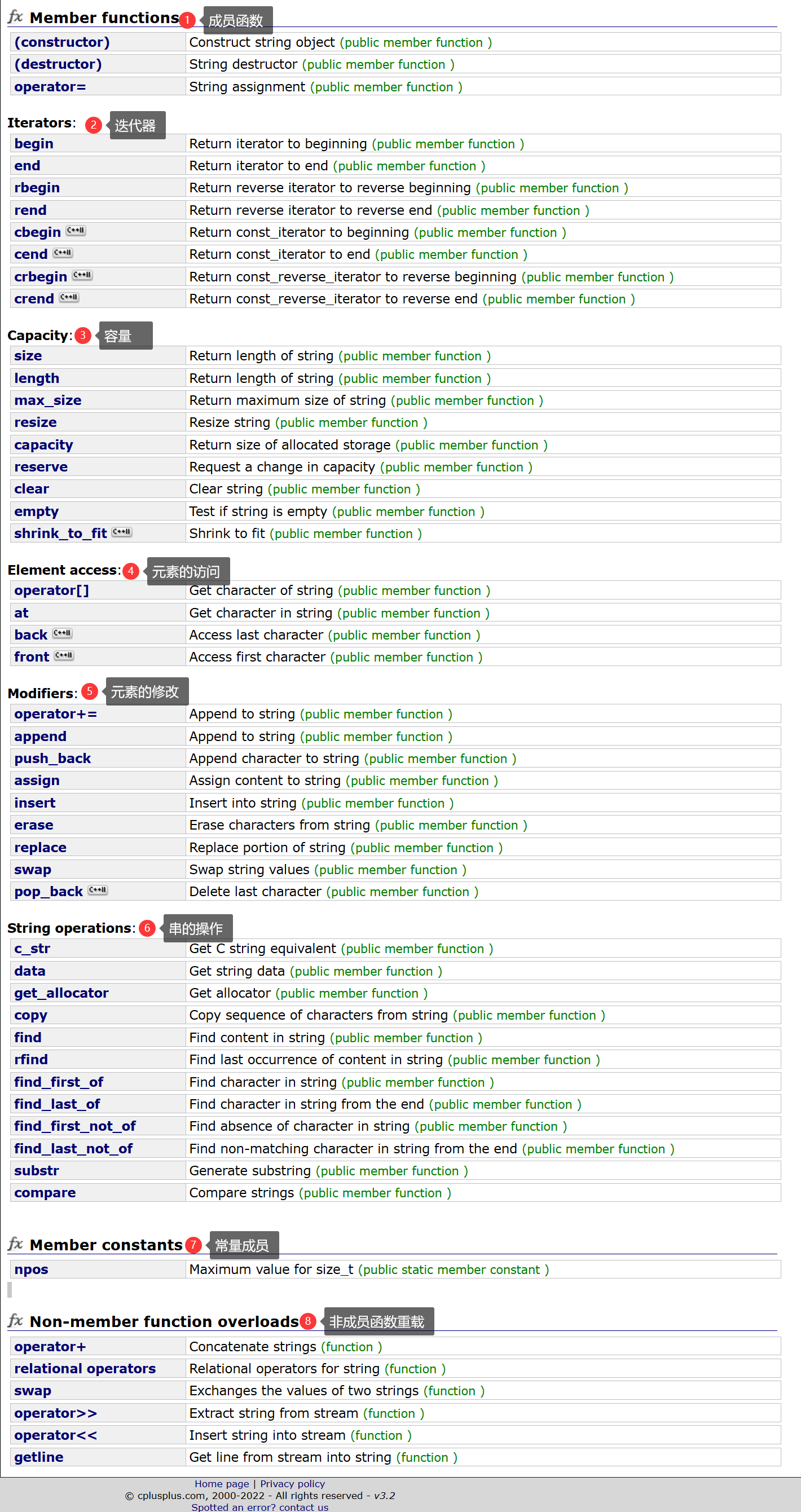This screenshot has height=1512, width=801.
Task: Open the (destructor) function link
Action: tap(58, 64)
